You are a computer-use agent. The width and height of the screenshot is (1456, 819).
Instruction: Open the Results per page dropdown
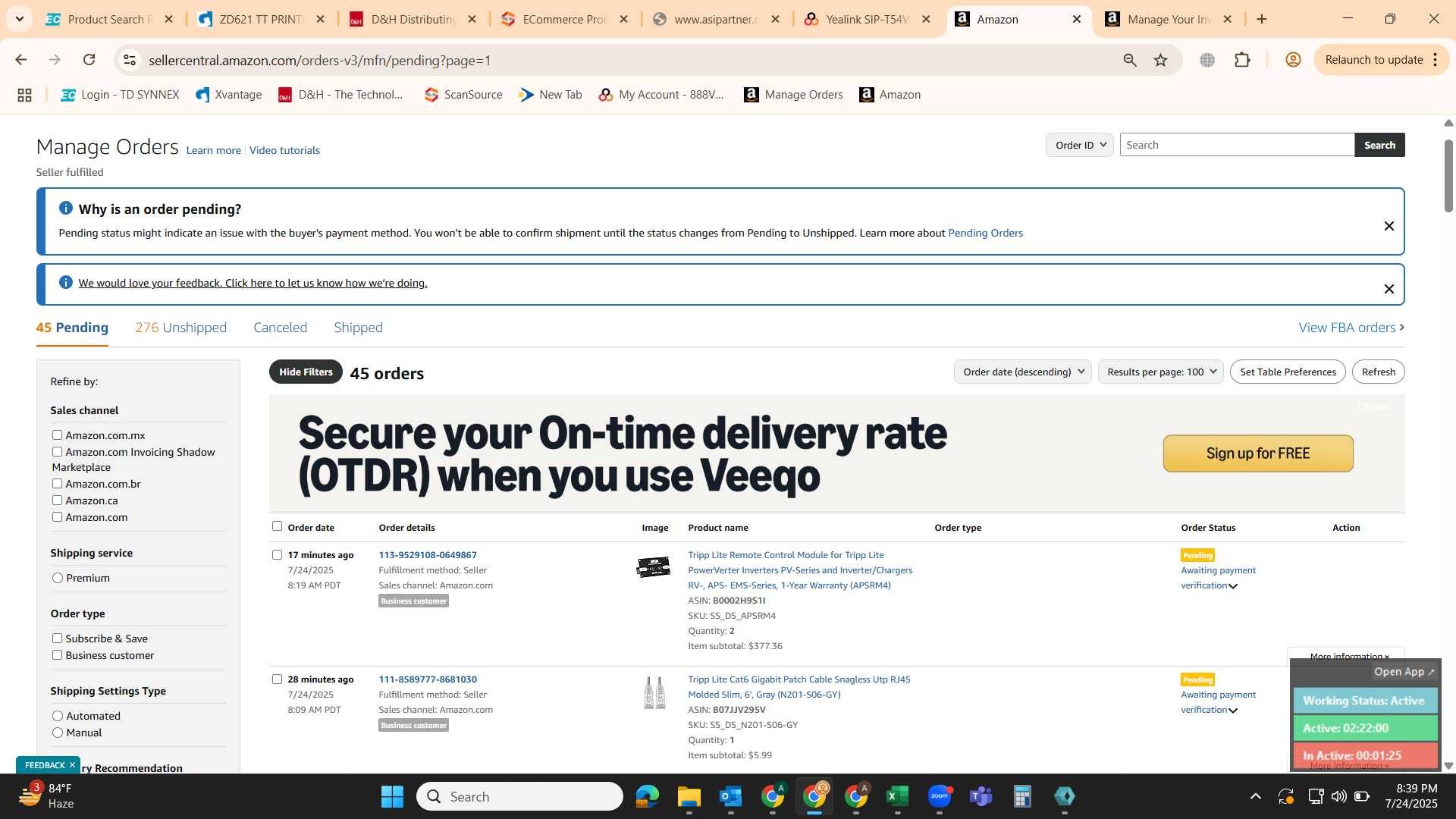click(1160, 372)
